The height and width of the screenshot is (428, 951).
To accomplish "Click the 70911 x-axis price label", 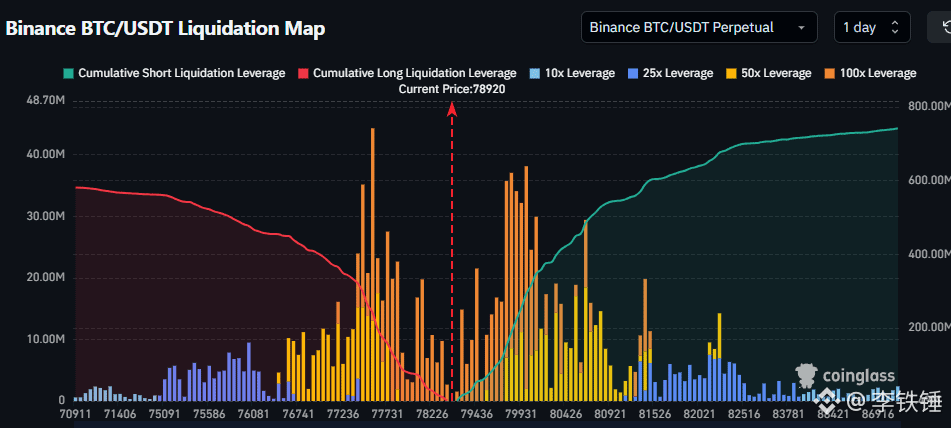I will pos(76,415).
